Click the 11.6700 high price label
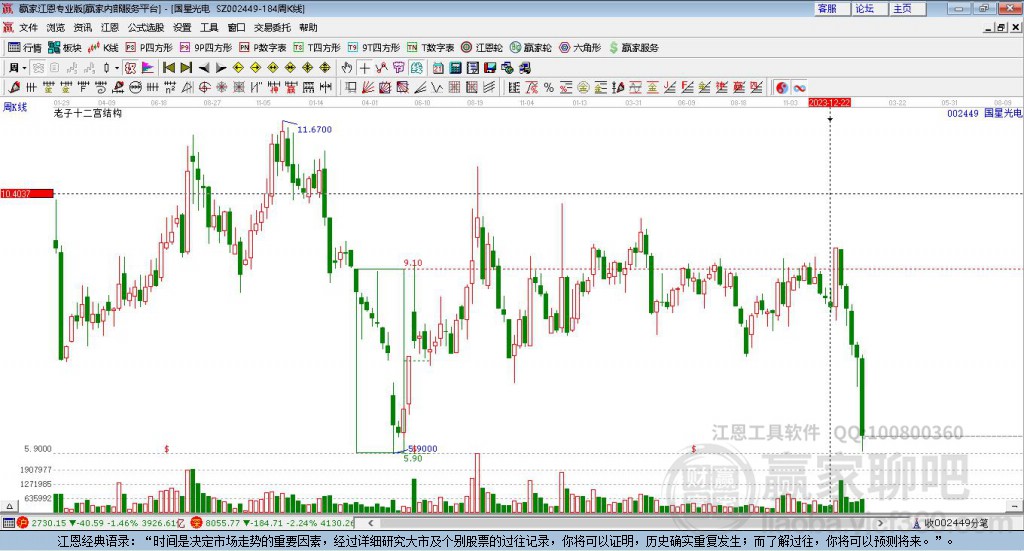 coord(314,129)
